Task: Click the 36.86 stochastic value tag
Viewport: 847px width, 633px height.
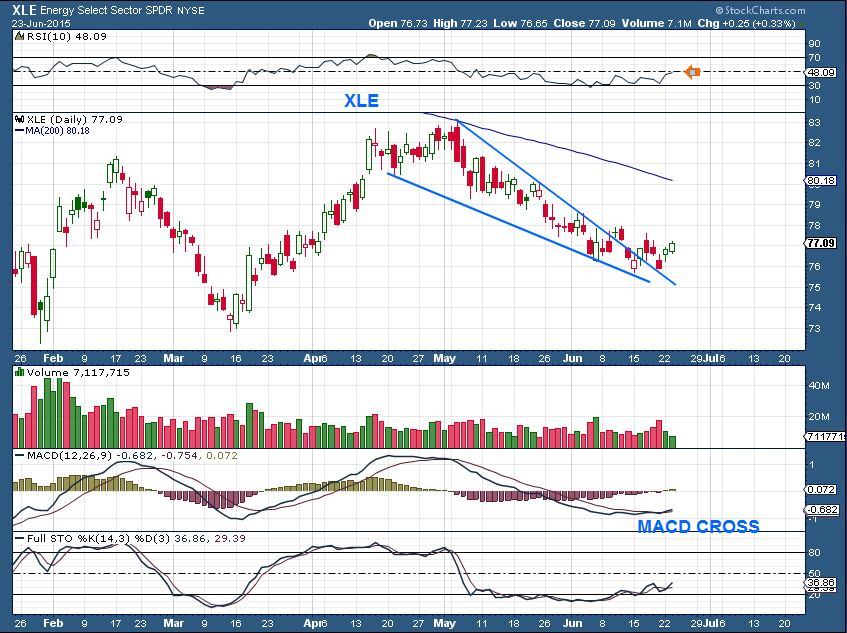Action: (x=821, y=583)
